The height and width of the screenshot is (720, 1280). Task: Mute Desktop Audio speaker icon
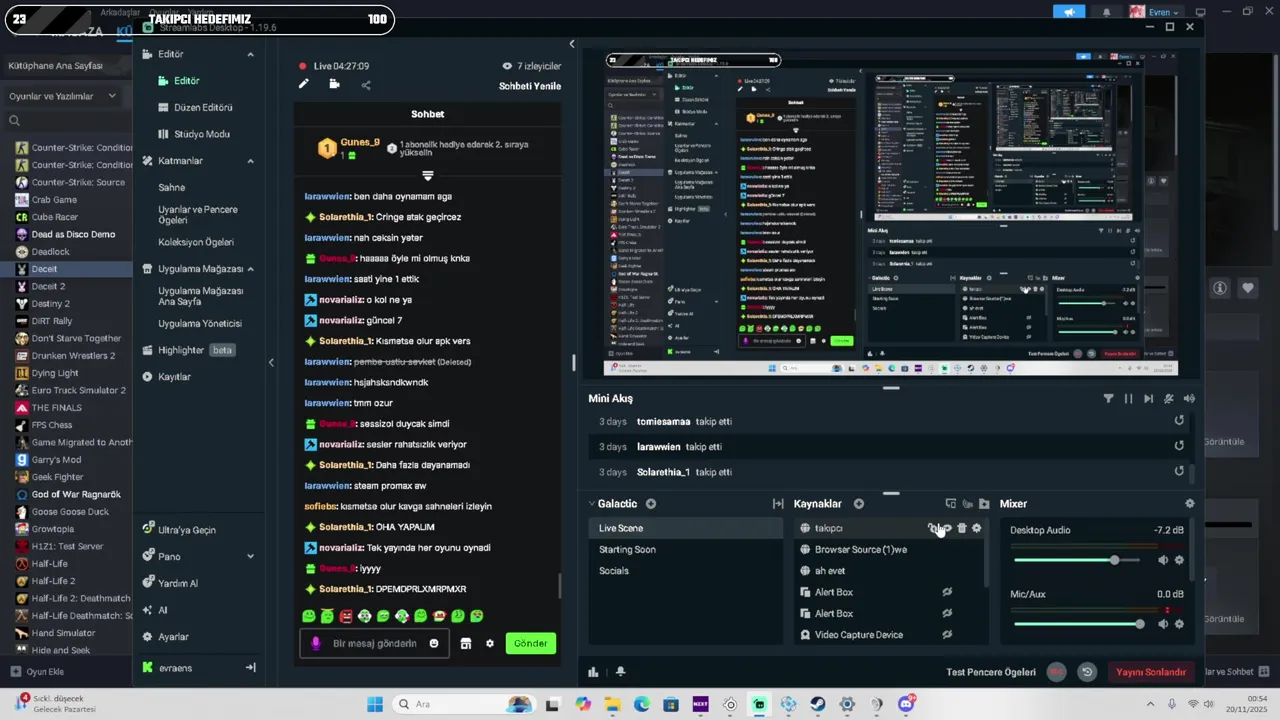click(1163, 560)
